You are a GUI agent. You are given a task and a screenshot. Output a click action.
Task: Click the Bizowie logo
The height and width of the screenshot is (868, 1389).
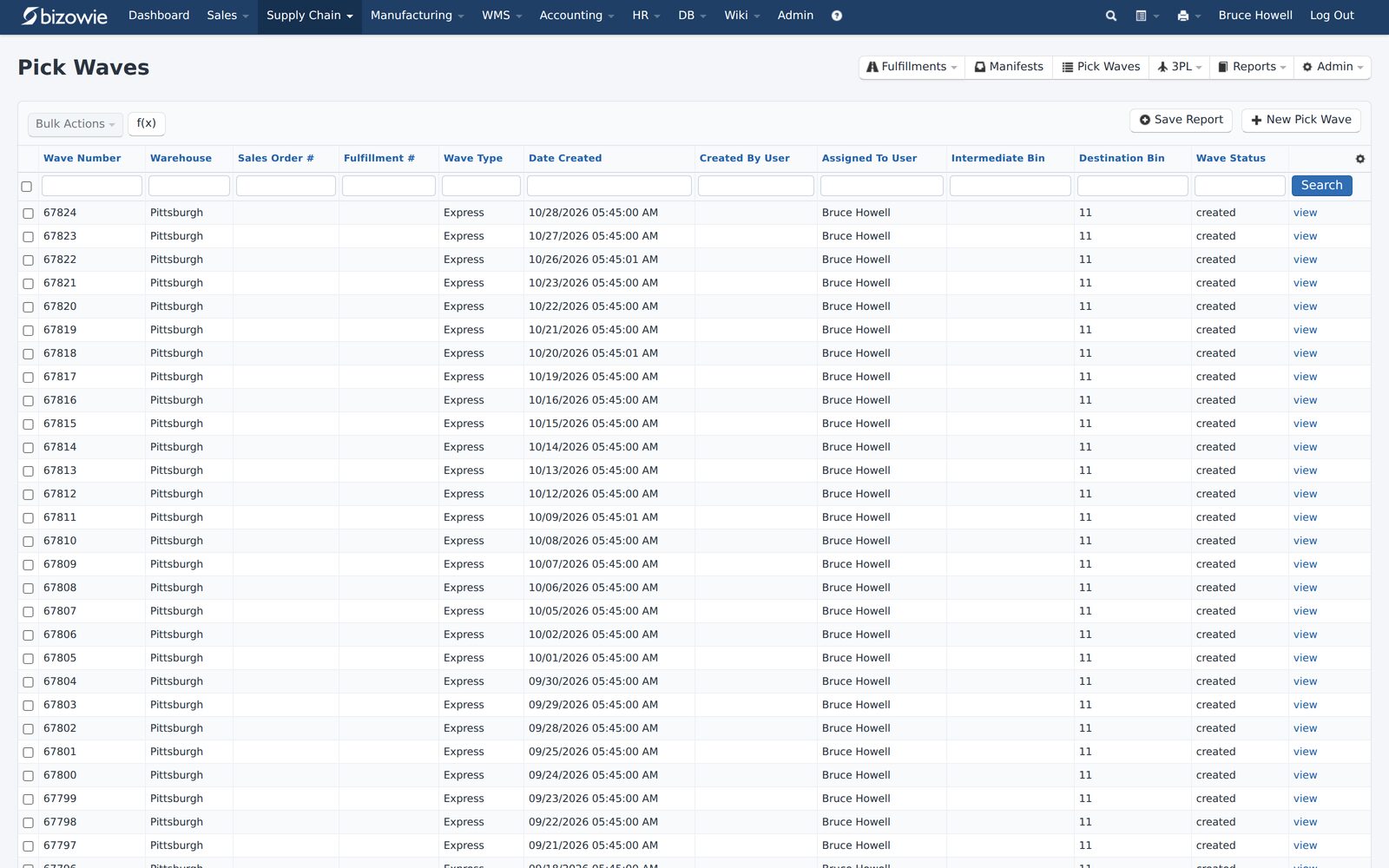(x=64, y=16)
